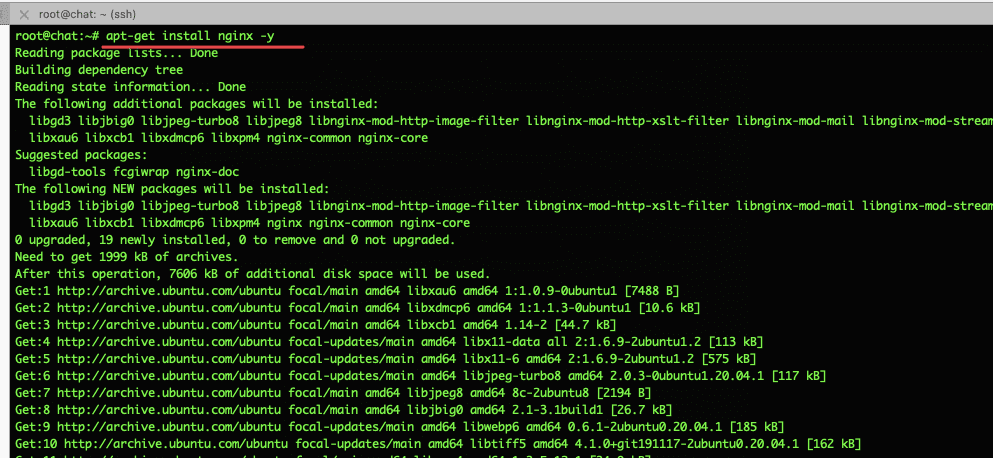The image size is (993, 458).
Task: Click the Suggested packages: line
Action: (81, 155)
